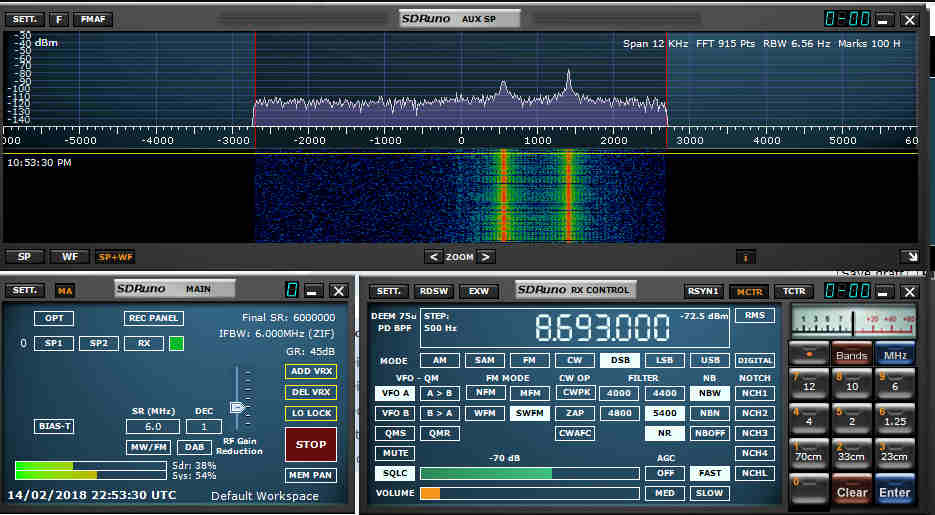The width and height of the screenshot is (935, 515).
Task: Click the orange info icon in AUX SP
Action: (x=745, y=257)
